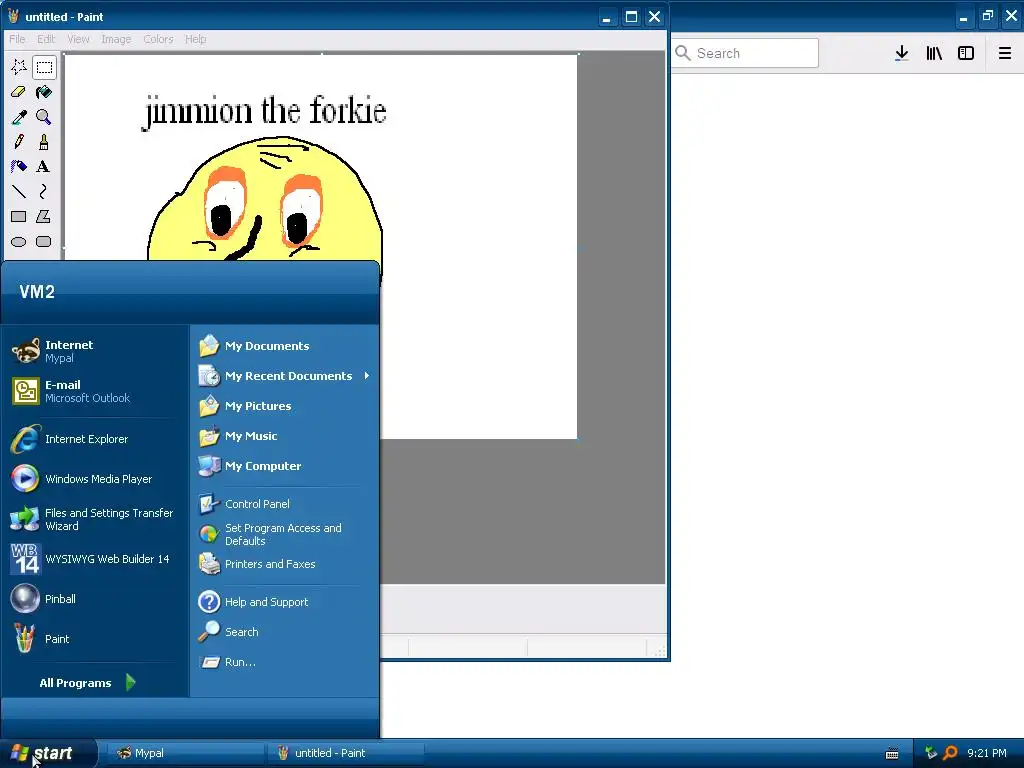The width and height of the screenshot is (1024, 768).
Task: Open Set Program Access and Defaults
Action: tap(285, 534)
